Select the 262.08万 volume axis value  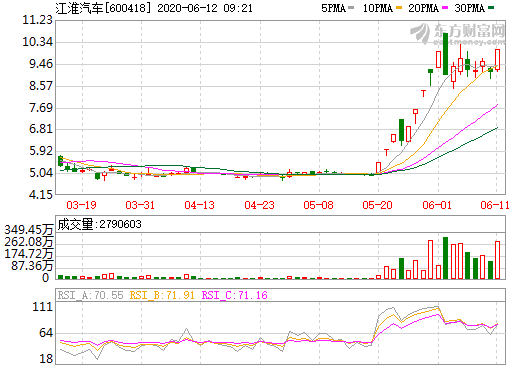click(29, 242)
